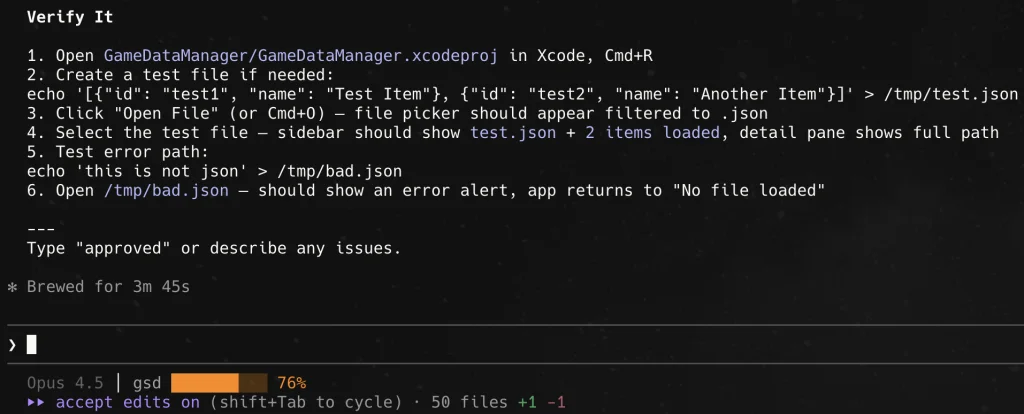The image size is (1024, 414).
Task: Click the Verify It heading
Action: coord(70,17)
